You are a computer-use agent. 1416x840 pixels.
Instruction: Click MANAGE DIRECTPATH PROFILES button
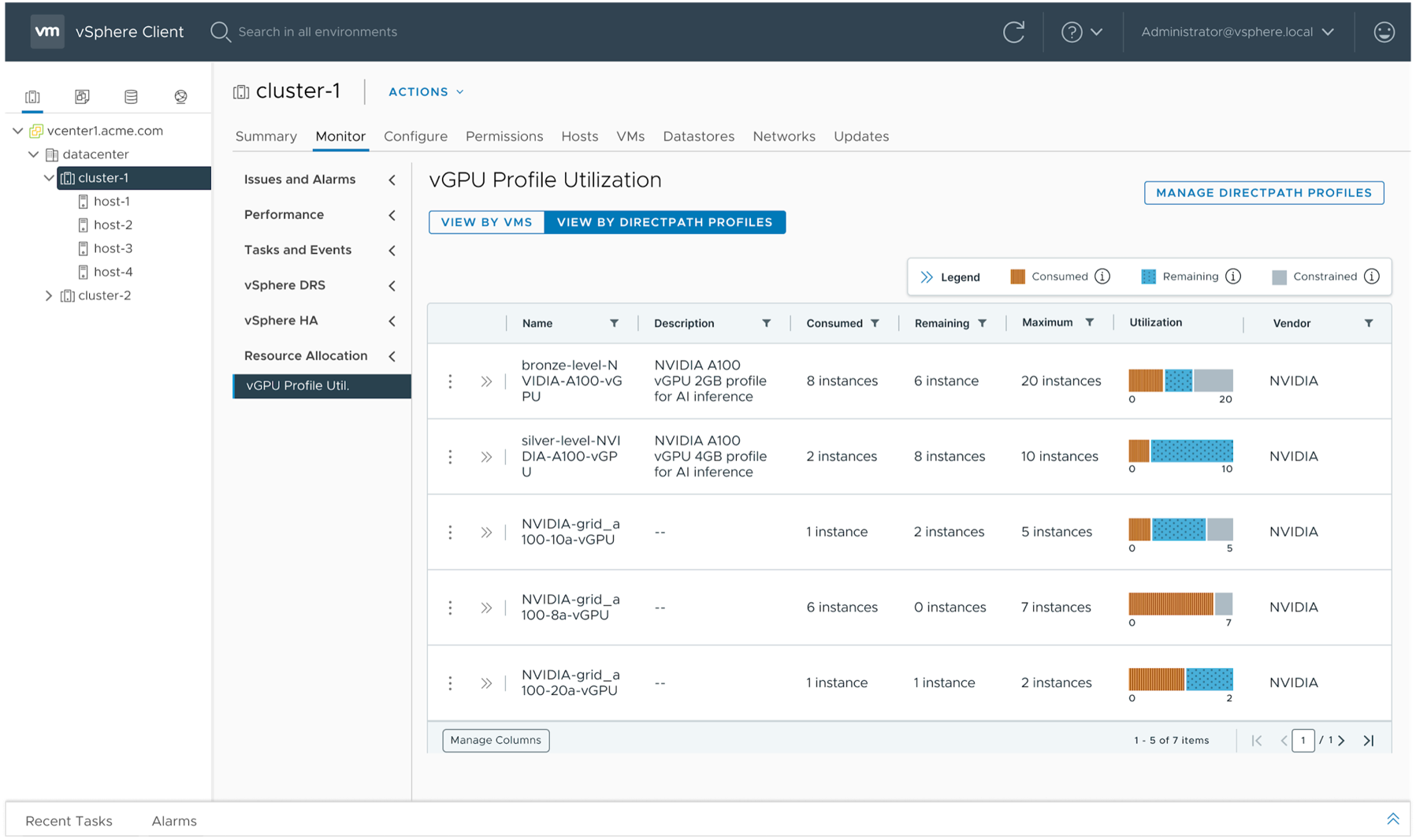[x=1263, y=192]
